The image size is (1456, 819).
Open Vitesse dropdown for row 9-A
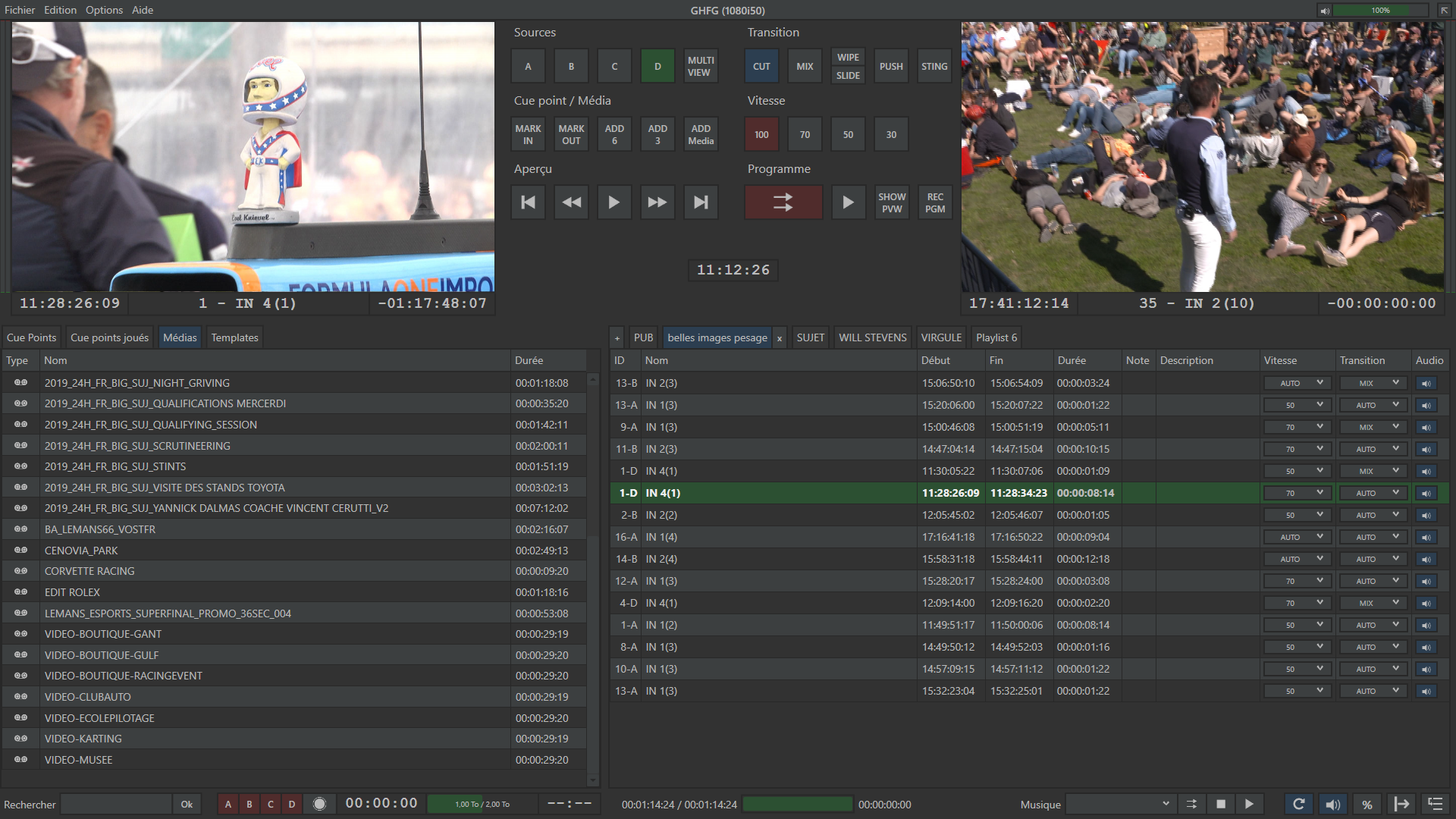(x=1298, y=428)
